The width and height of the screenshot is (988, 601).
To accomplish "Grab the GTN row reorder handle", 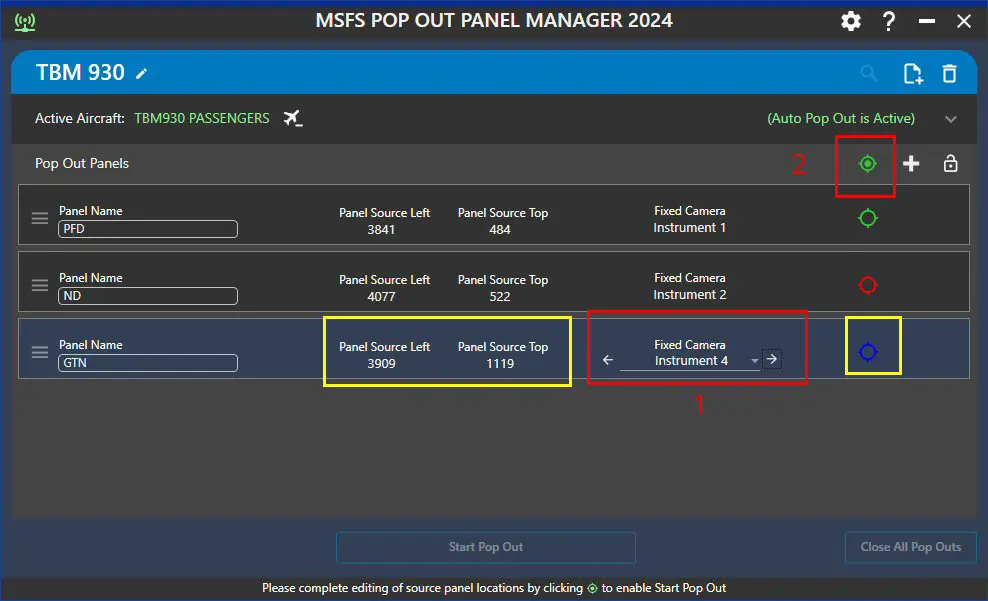I will coord(40,352).
